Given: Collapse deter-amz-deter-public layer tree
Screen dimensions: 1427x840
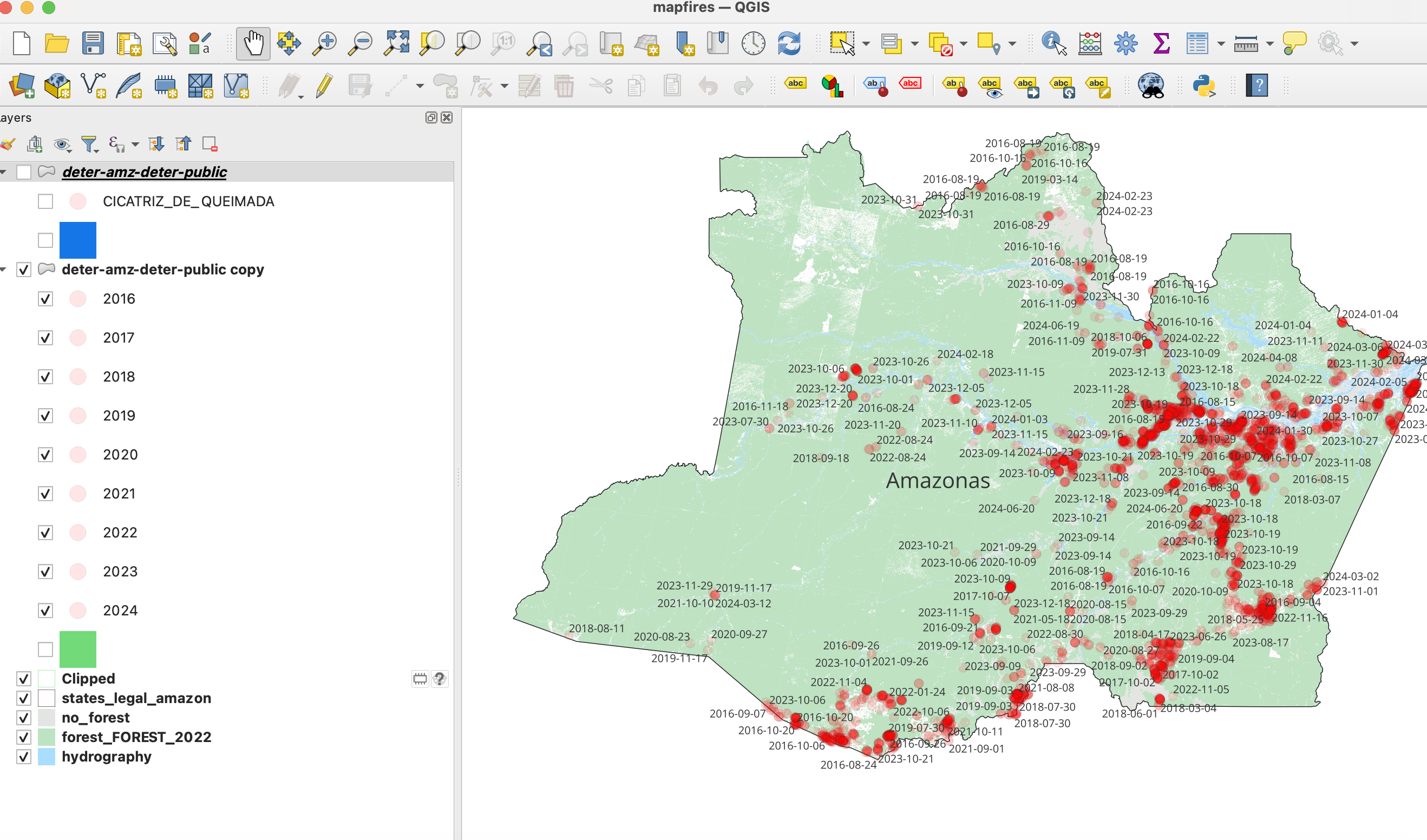Looking at the screenshot, I should (x=3, y=172).
